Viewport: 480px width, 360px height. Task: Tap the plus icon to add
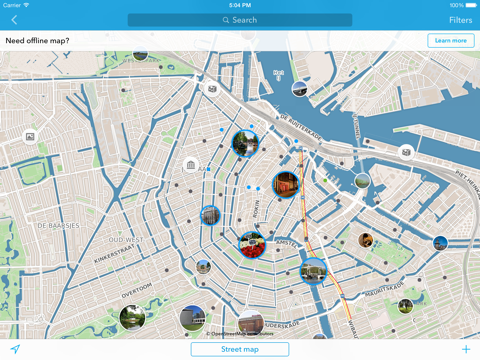pyautogui.click(x=466, y=349)
